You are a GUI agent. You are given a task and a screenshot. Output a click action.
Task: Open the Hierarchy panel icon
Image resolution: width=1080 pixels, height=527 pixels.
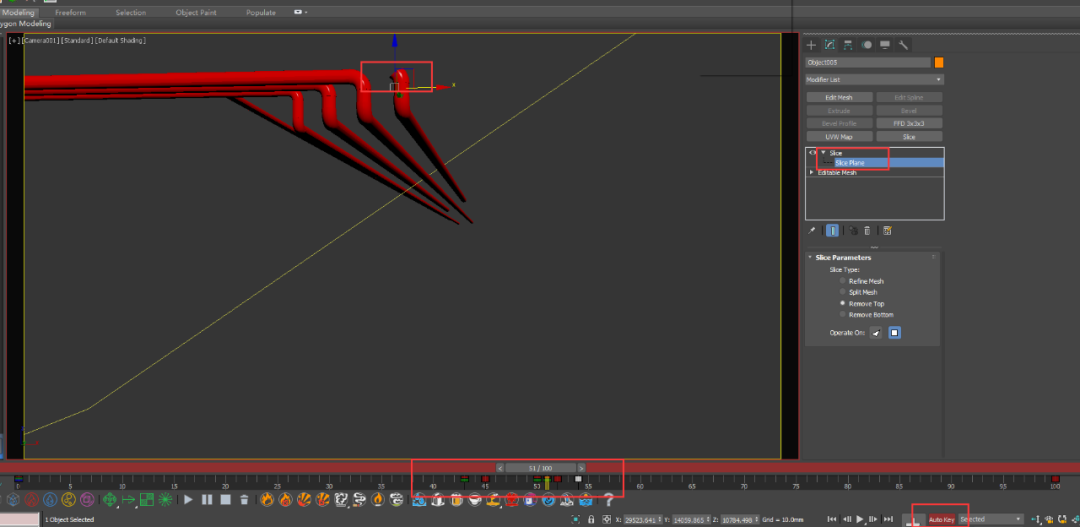(848, 45)
